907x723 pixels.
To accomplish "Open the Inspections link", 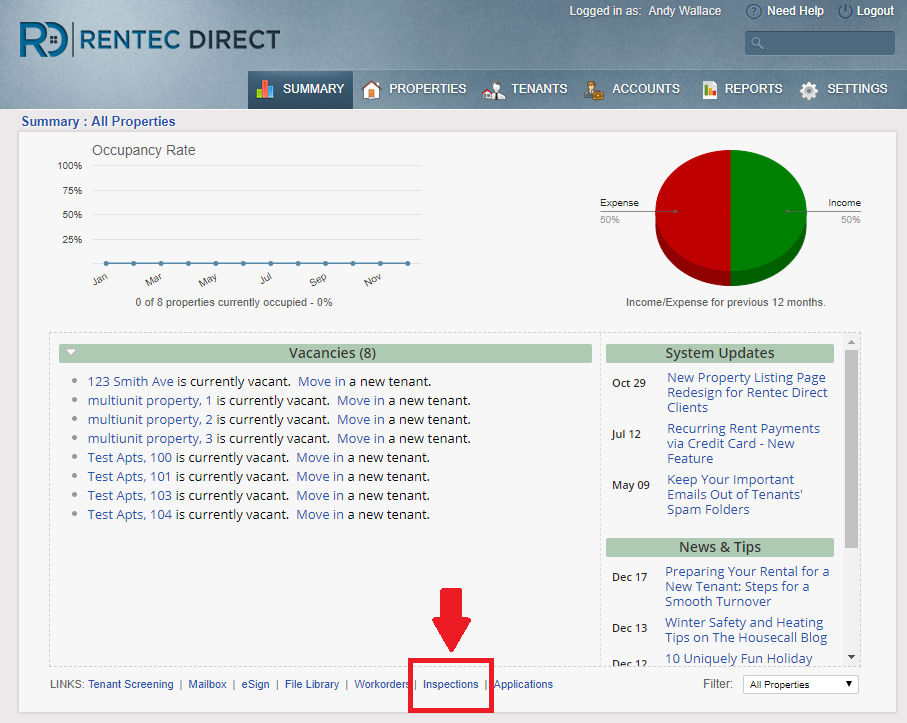I will pyautogui.click(x=450, y=685).
